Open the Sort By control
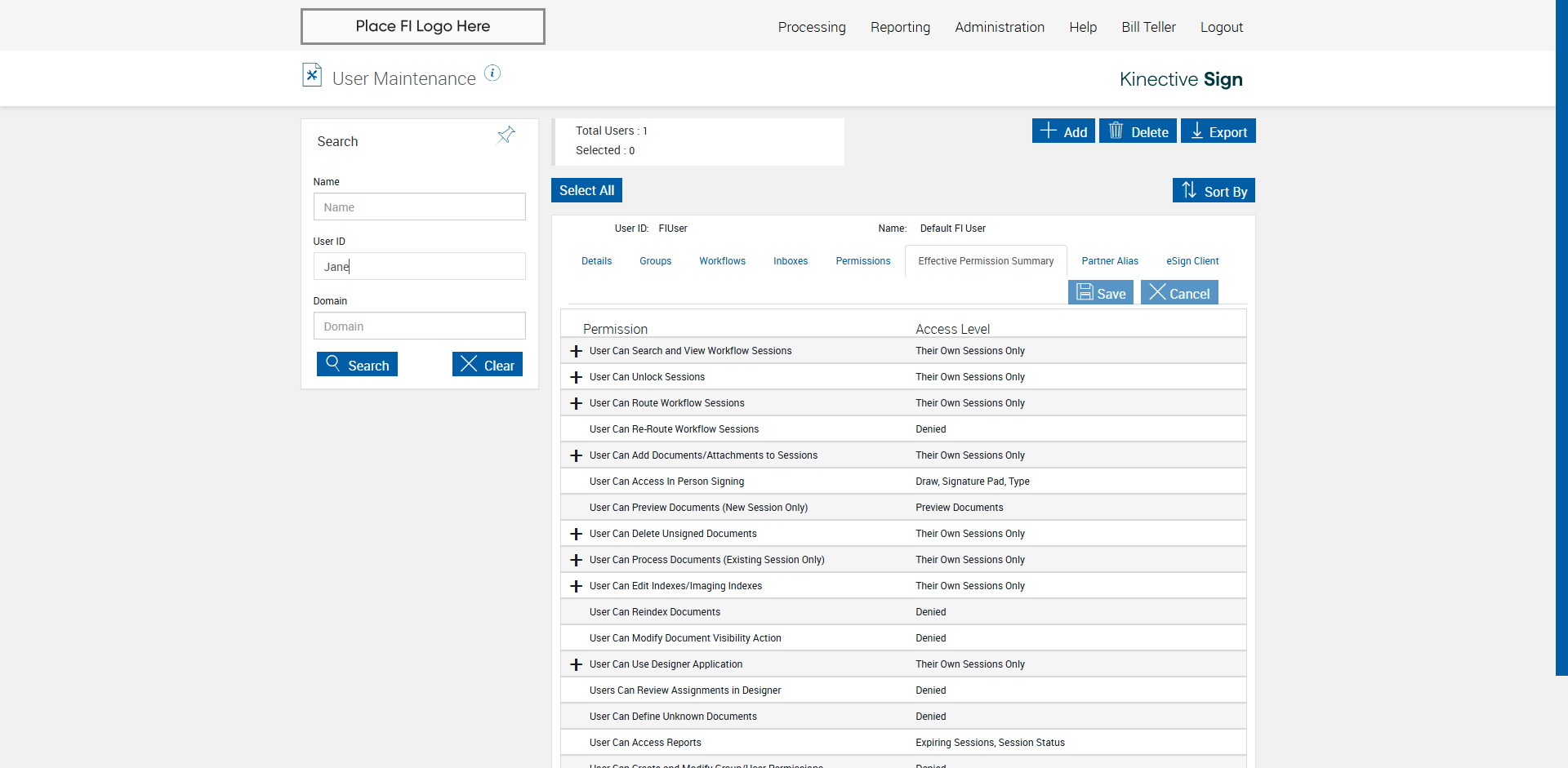The image size is (1568, 768). pyautogui.click(x=1214, y=190)
